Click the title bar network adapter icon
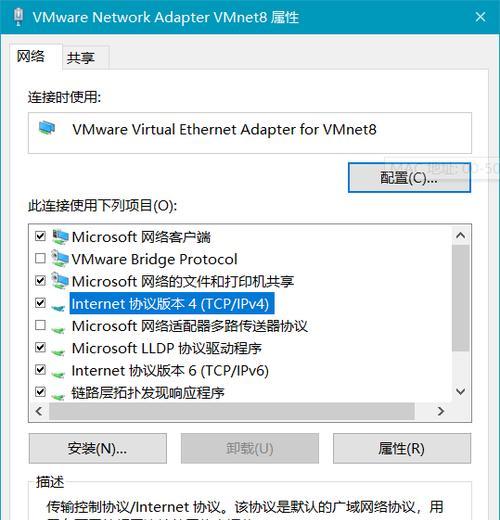Screen dimensions: 500x520 pos(19,17)
